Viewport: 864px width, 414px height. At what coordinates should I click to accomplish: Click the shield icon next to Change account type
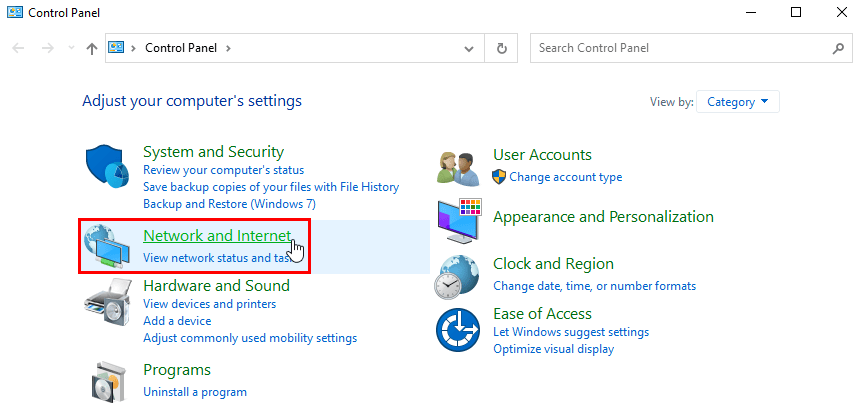pos(499,177)
